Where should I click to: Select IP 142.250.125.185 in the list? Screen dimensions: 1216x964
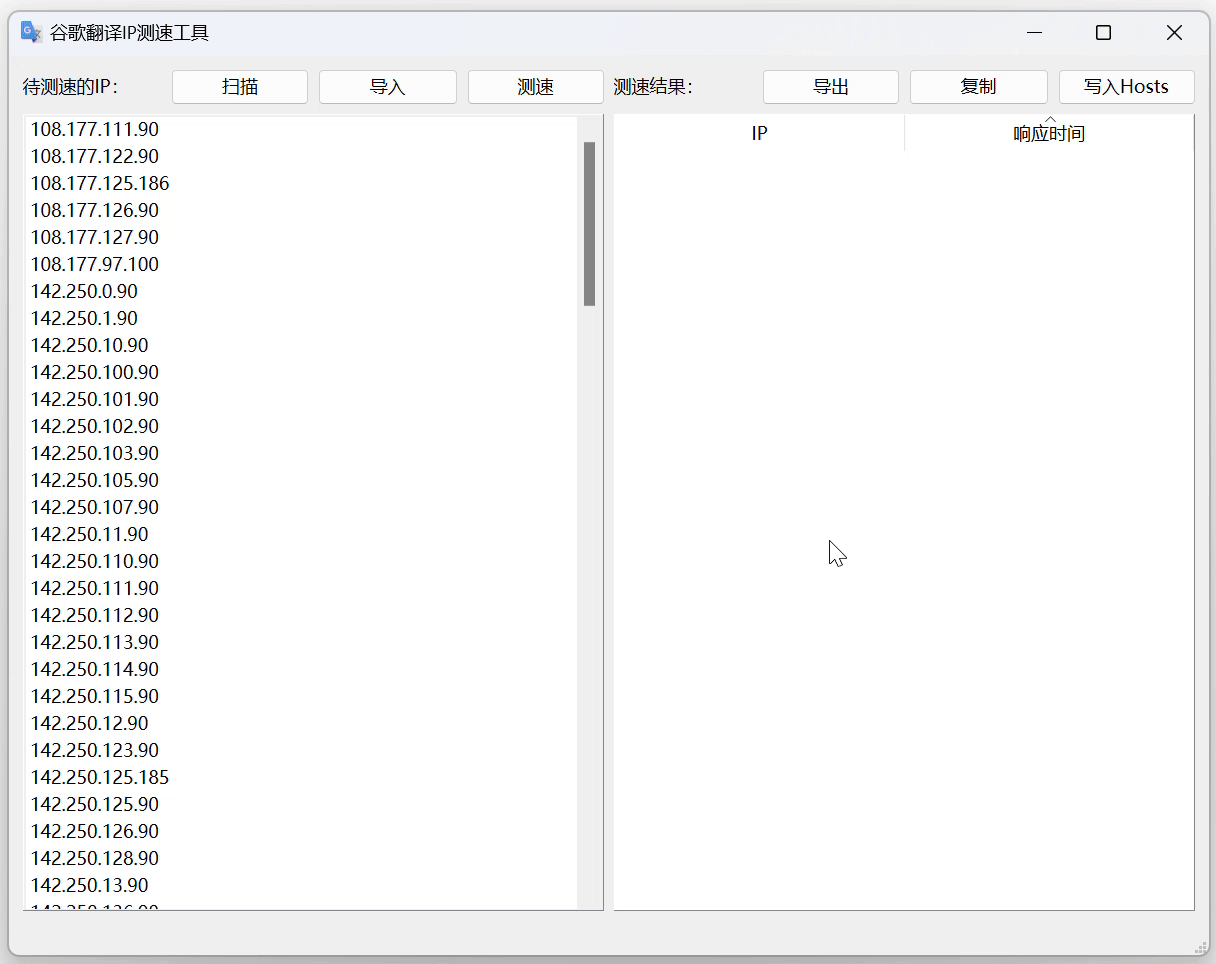coord(100,777)
